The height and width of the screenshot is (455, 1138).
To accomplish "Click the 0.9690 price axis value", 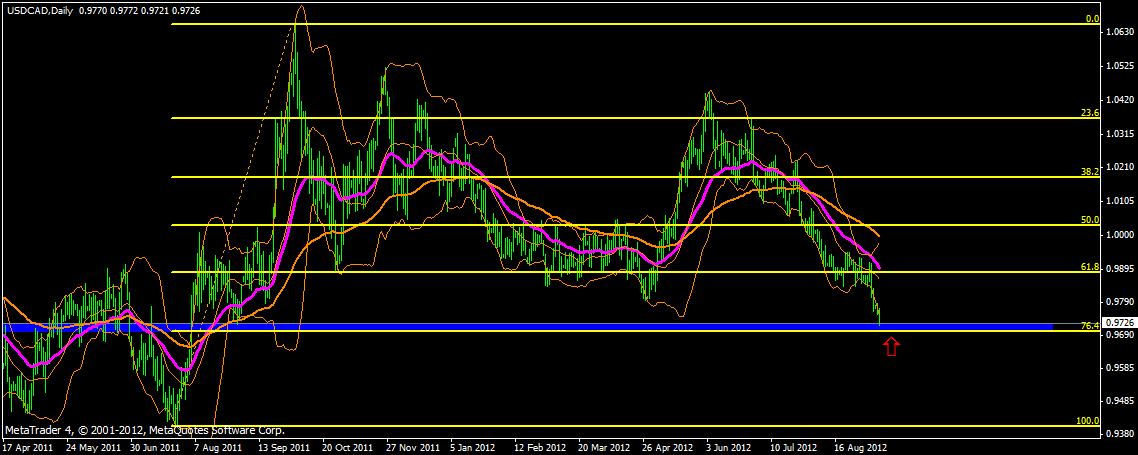I will 1120,335.
